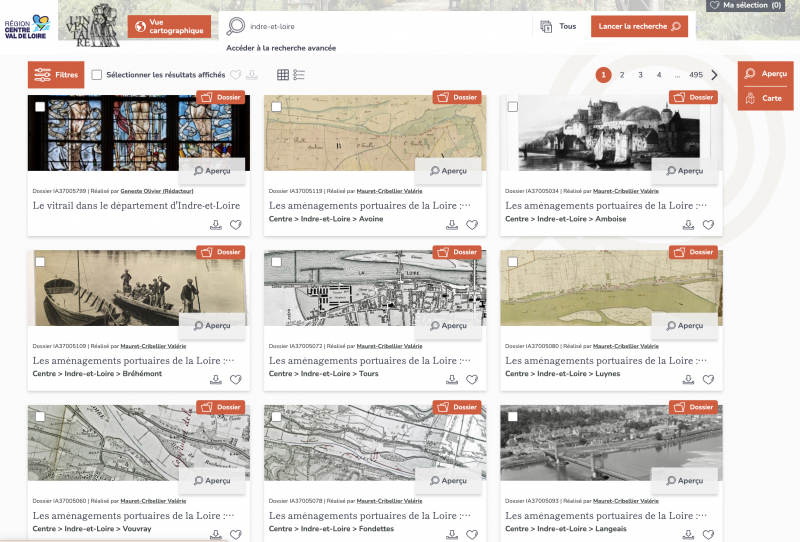This screenshot has height=542, width=800.
Task: Switch to the Carte side tab
Action: tap(765, 99)
